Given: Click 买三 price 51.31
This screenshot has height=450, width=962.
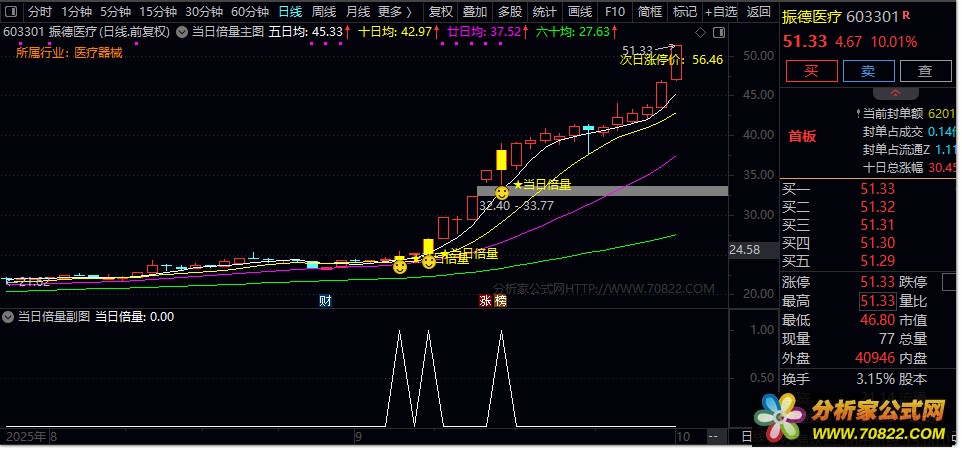Looking at the screenshot, I should point(877,225).
